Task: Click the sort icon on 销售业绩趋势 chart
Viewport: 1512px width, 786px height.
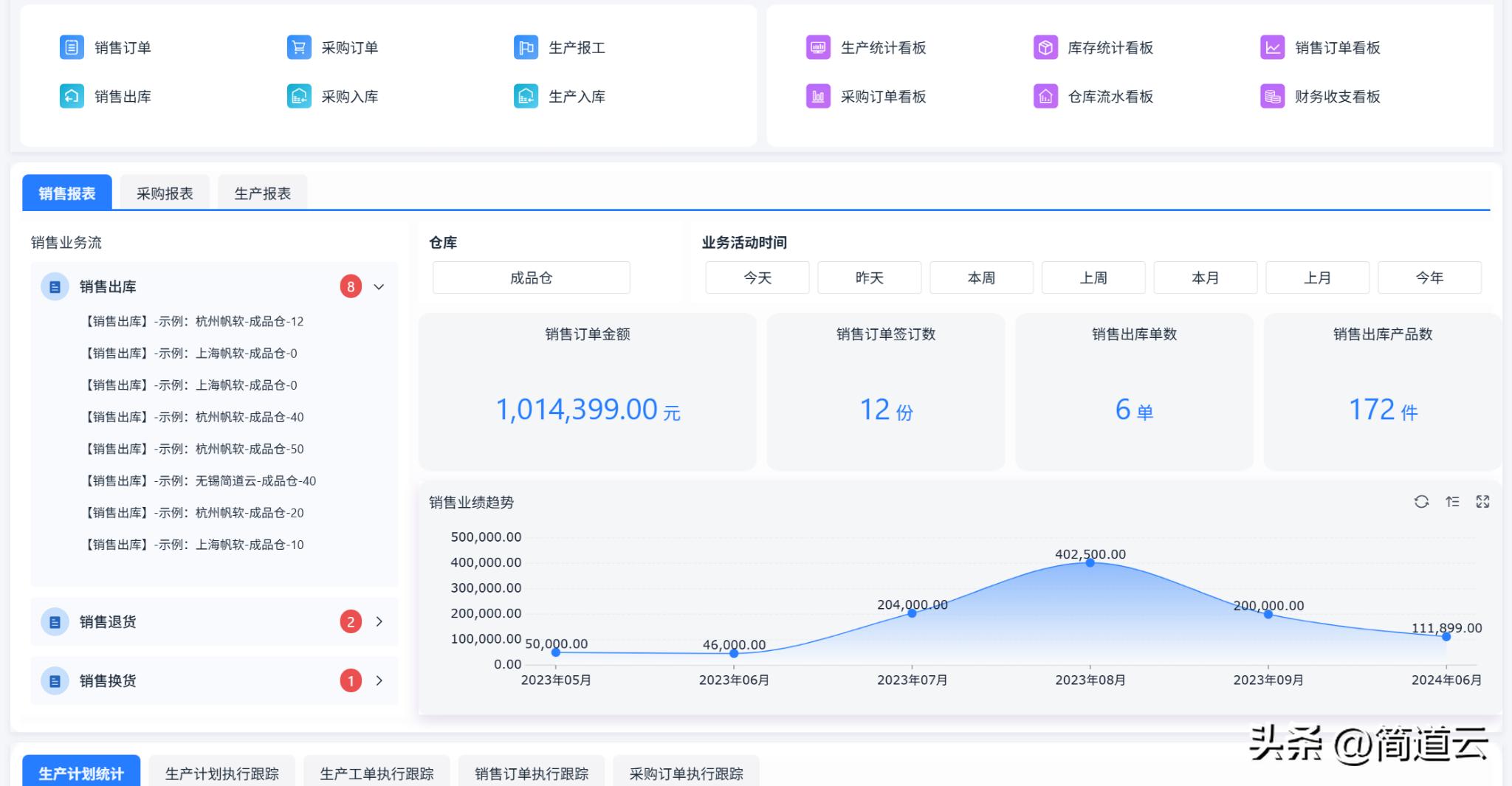Action: (x=1452, y=502)
